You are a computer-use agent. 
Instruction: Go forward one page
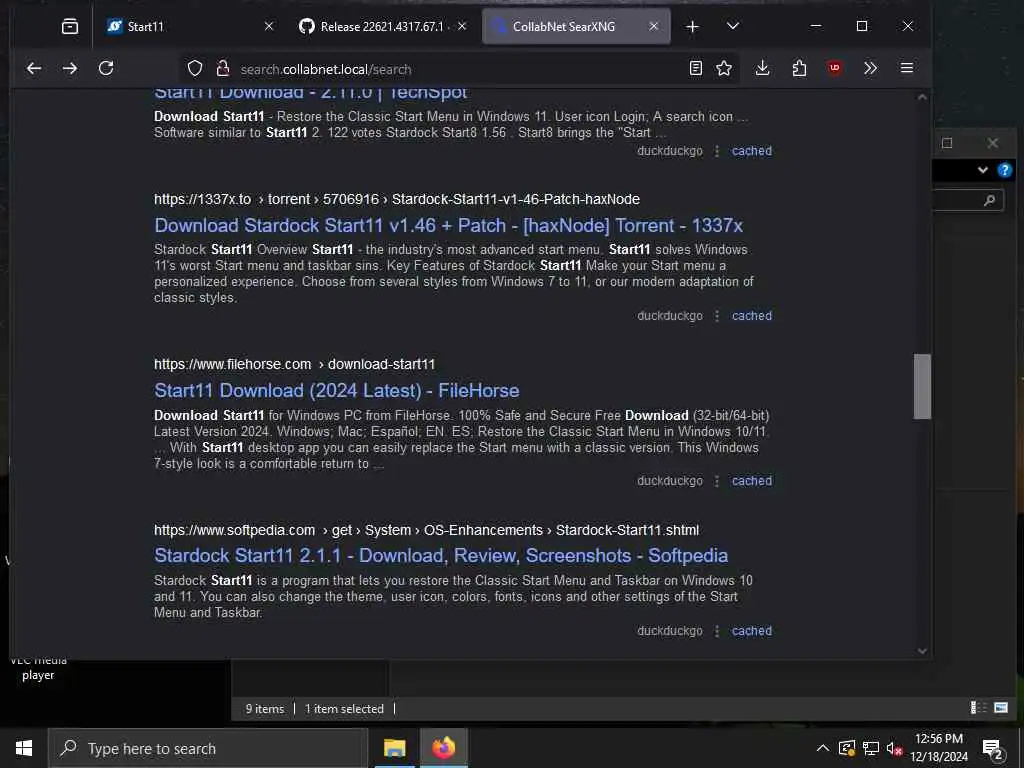(70, 69)
